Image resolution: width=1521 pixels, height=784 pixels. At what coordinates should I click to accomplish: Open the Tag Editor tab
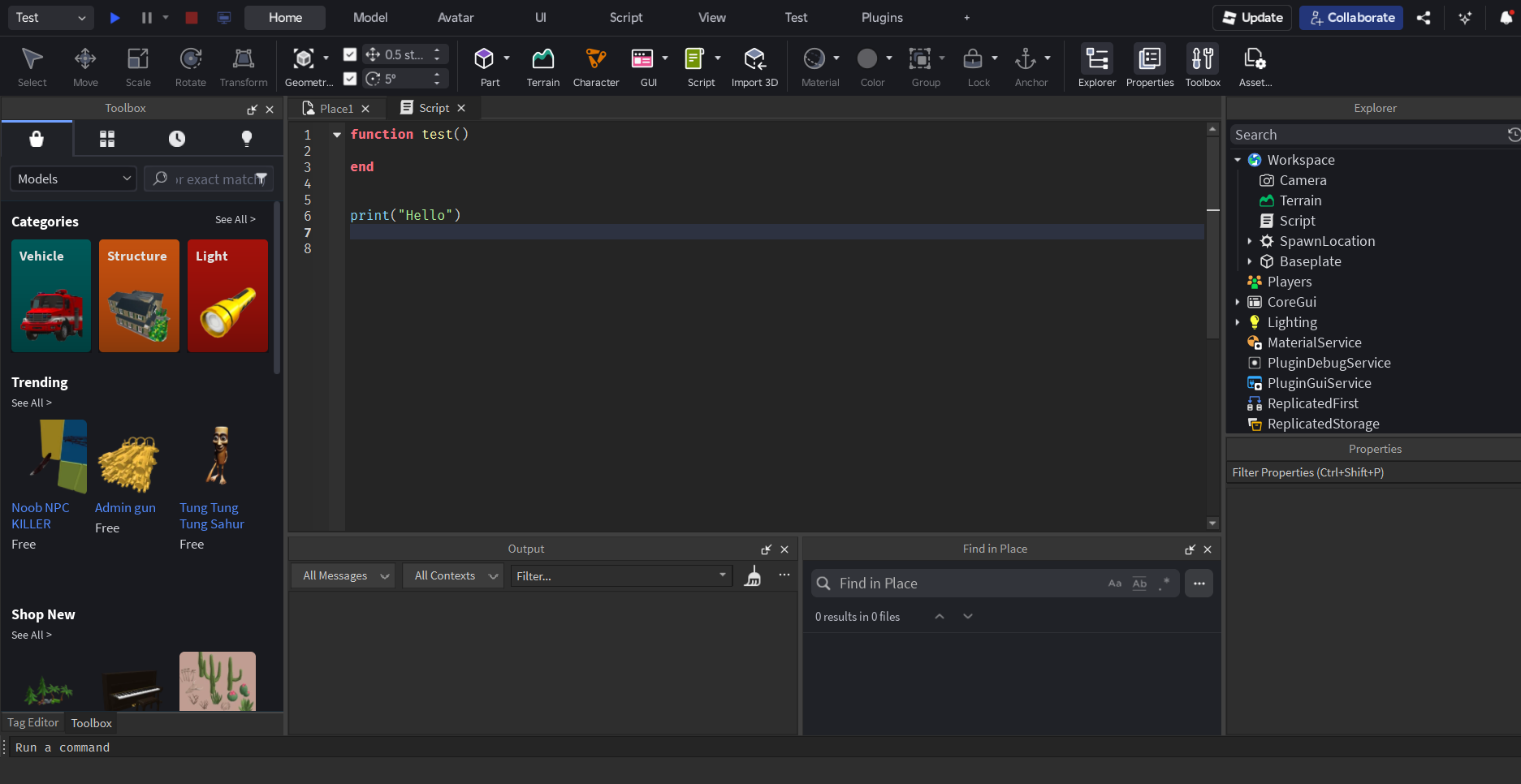tap(32, 722)
